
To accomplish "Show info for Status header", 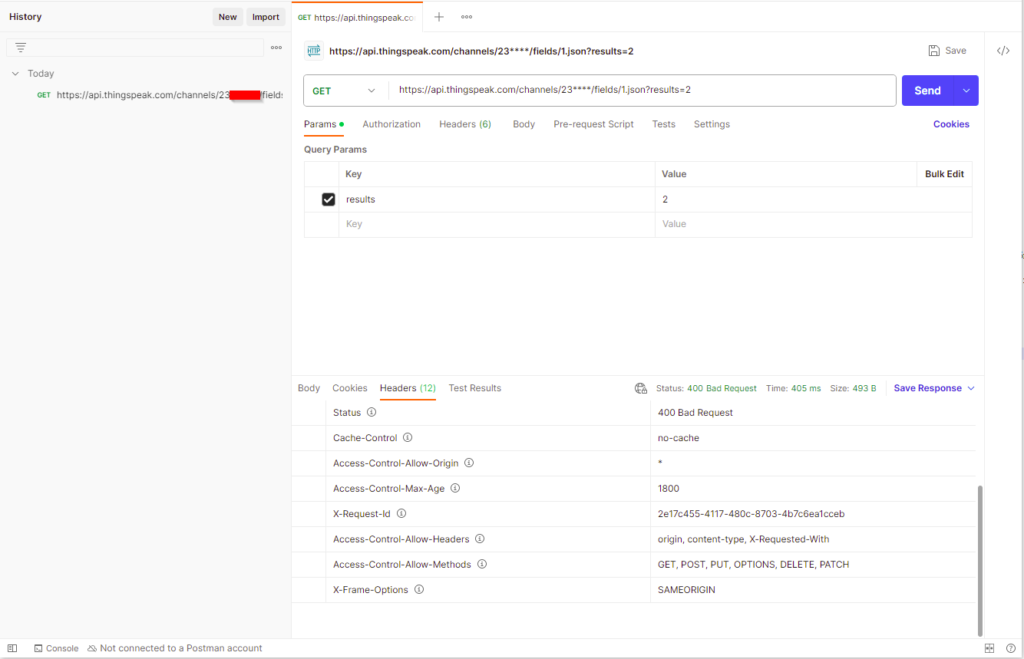I will [x=372, y=412].
